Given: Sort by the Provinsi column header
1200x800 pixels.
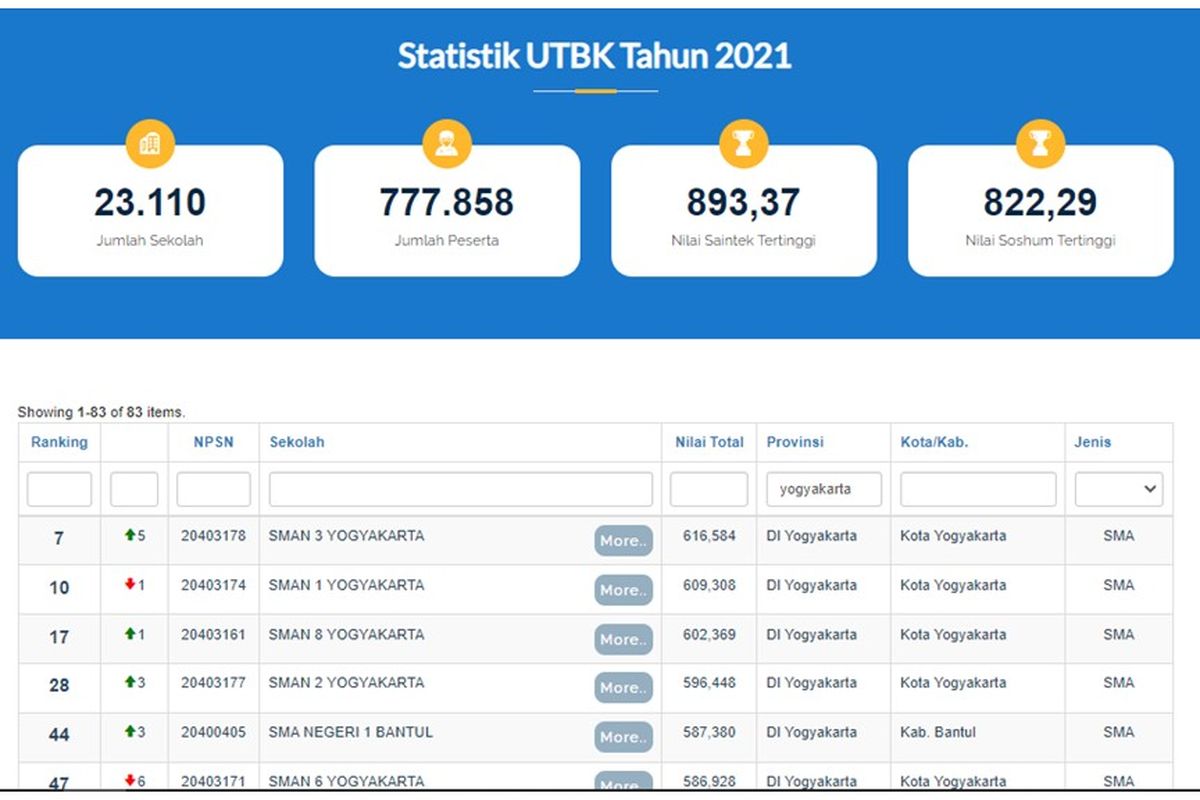Looking at the screenshot, I should 795,442.
